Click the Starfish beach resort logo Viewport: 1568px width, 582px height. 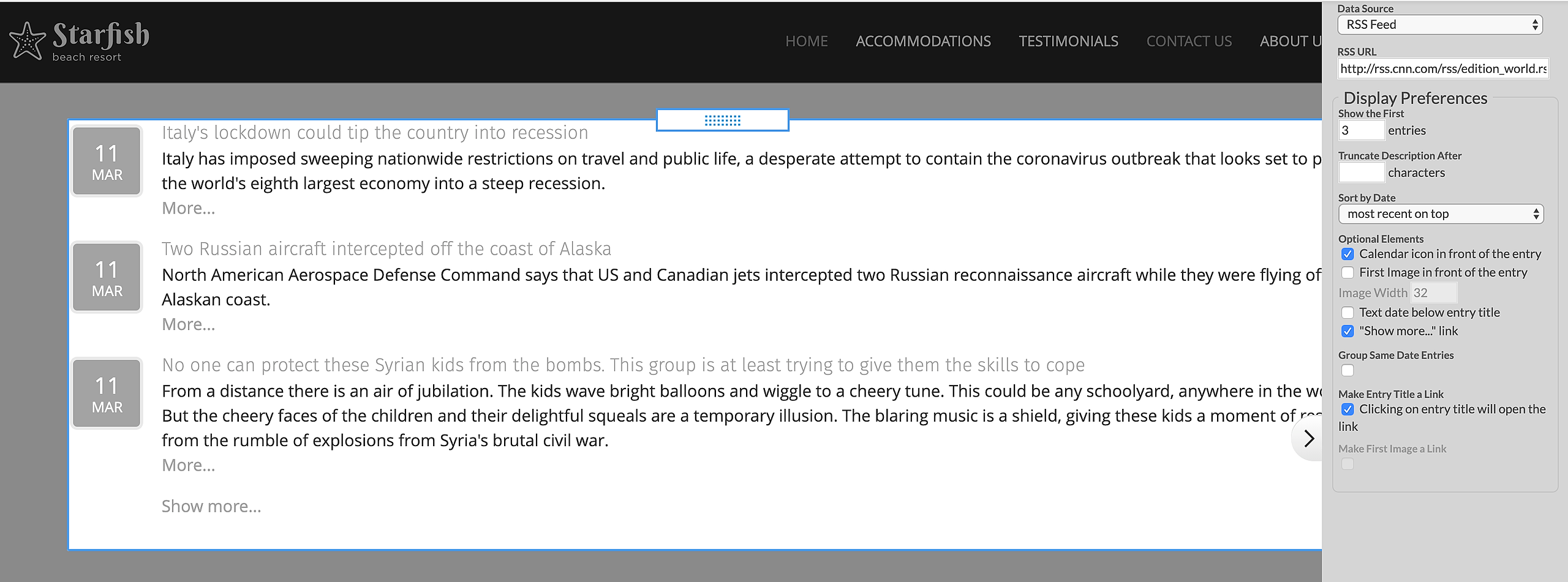click(80, 41)
